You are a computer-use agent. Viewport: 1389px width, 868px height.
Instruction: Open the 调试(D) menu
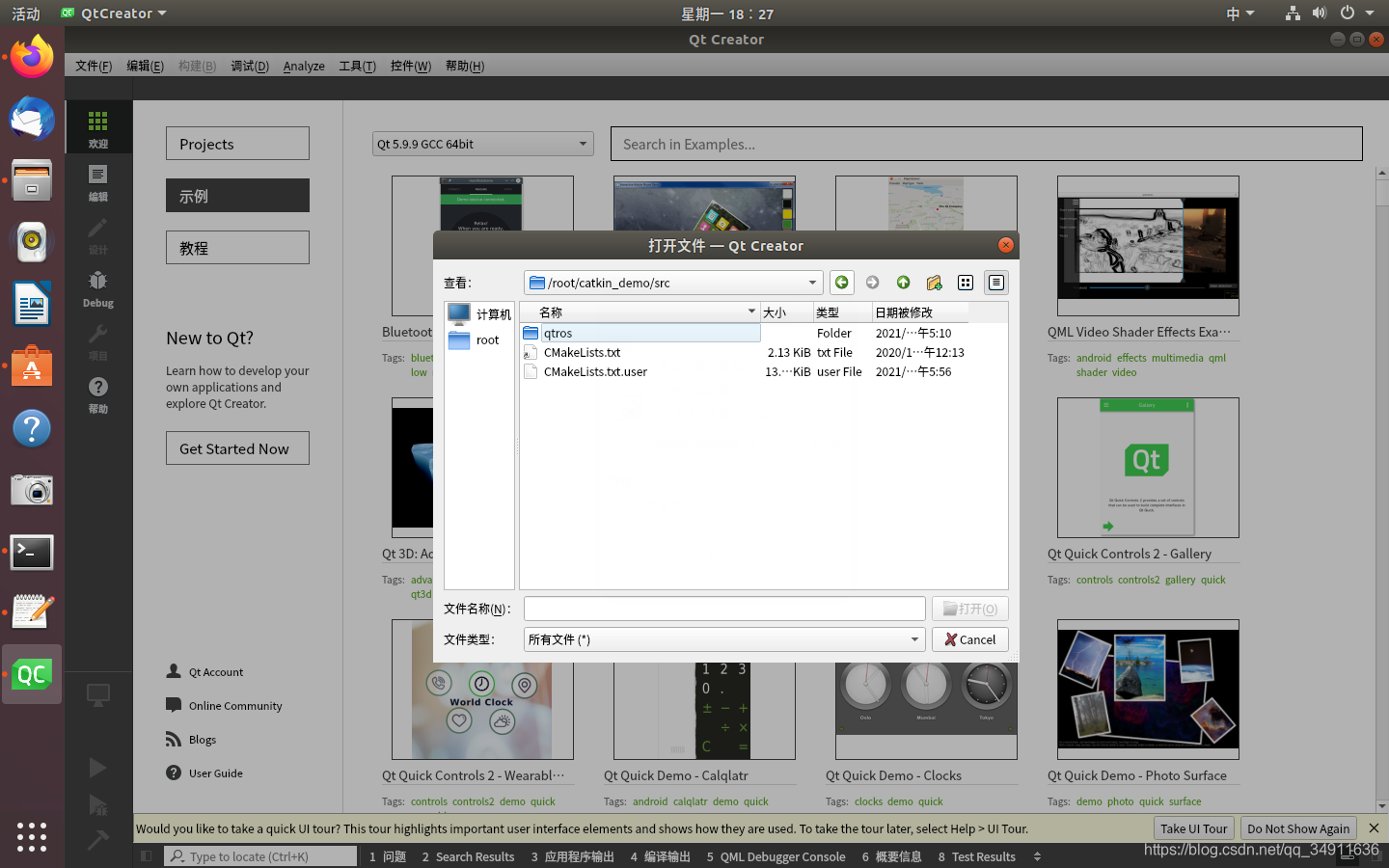pyautogui.click(x=250, y=66)
